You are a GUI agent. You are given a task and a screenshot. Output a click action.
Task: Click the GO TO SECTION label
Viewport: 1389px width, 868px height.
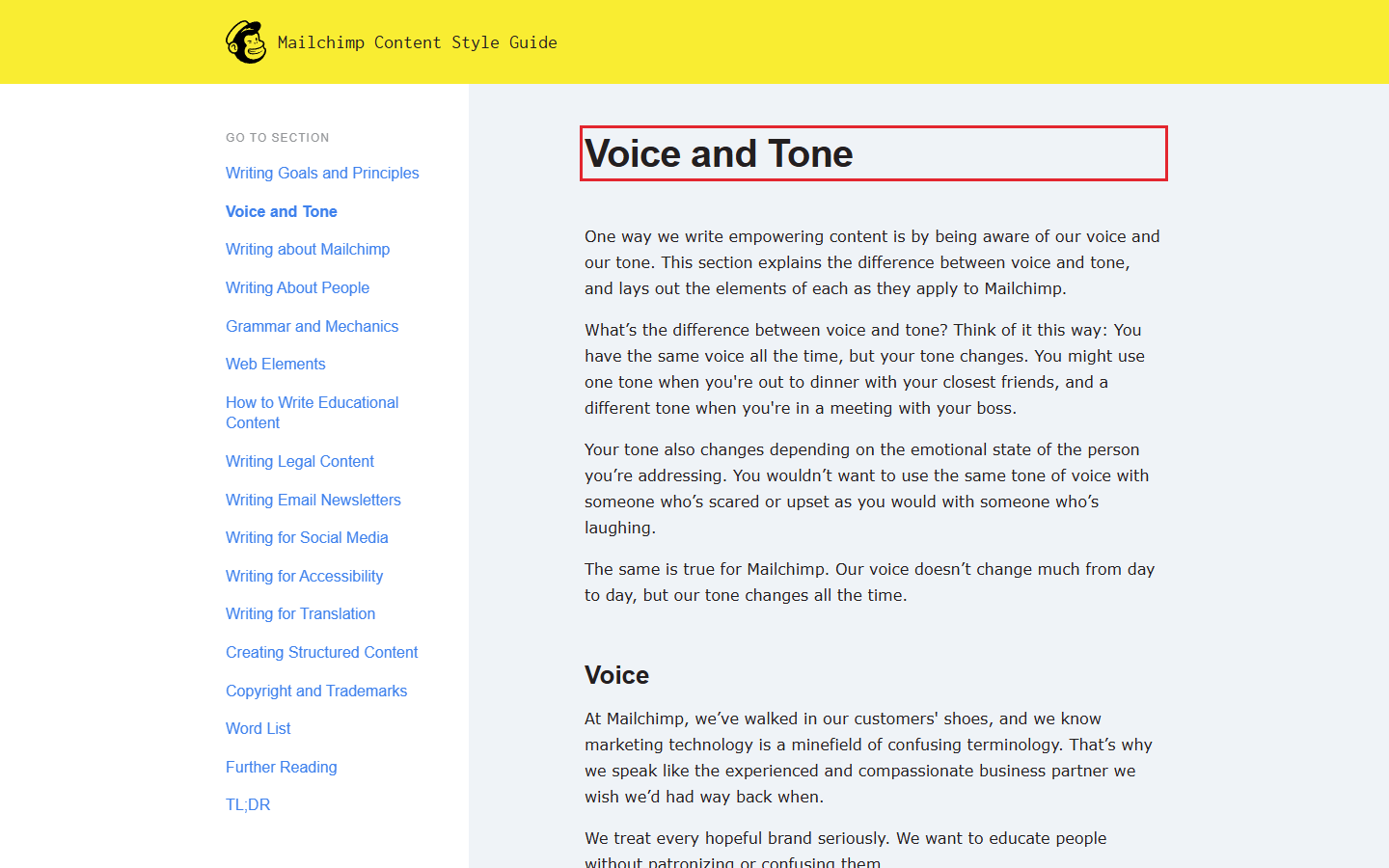click(278, 138)
